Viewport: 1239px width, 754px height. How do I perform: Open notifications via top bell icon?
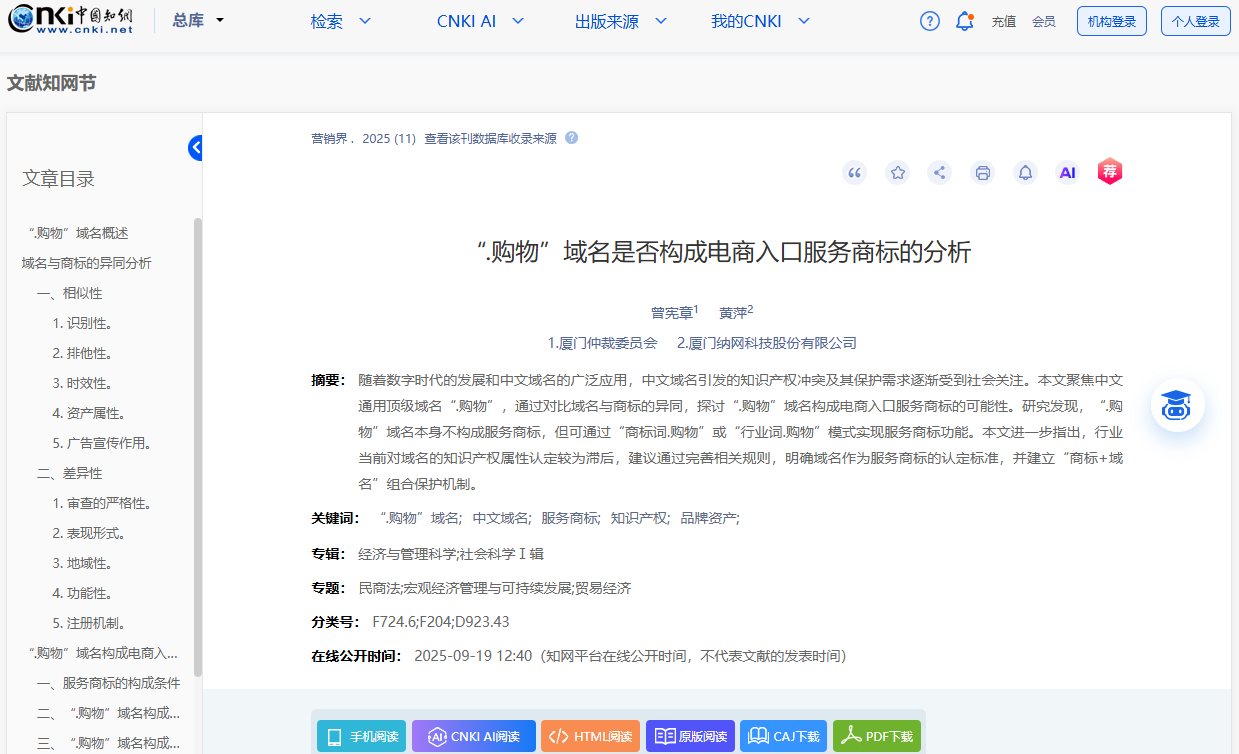(x=964, y=20)
